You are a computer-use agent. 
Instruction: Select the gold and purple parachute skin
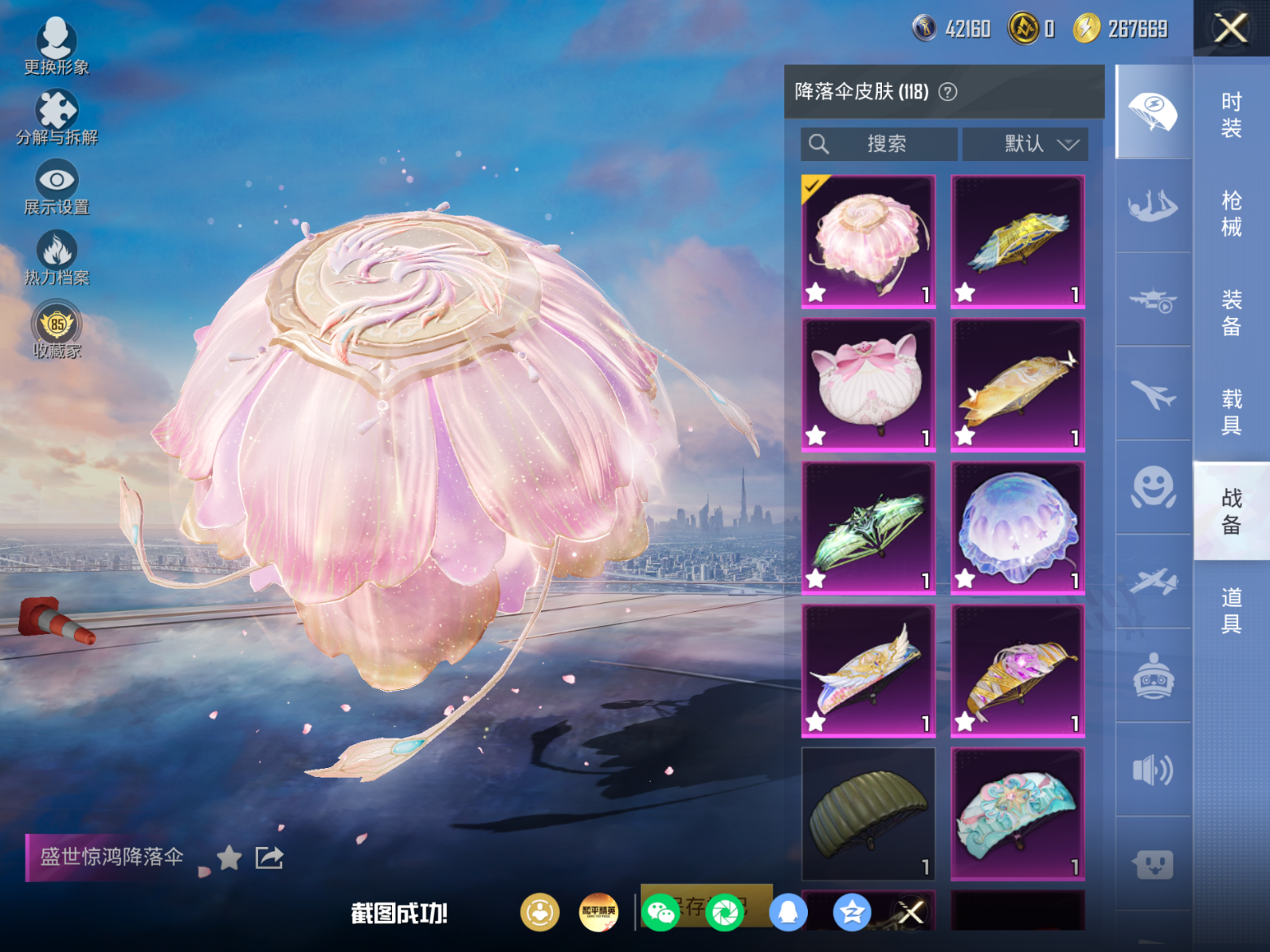point(1018,671)
